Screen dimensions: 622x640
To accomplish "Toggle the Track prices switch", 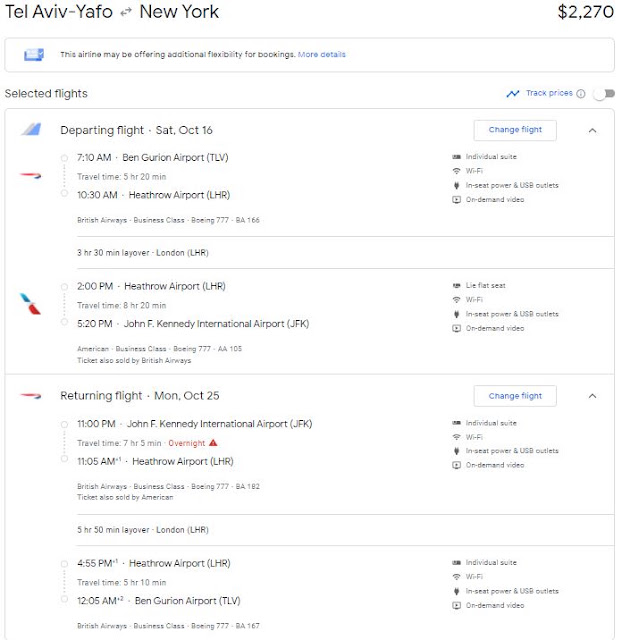I will pyautogui.click(x=604, y=94).
